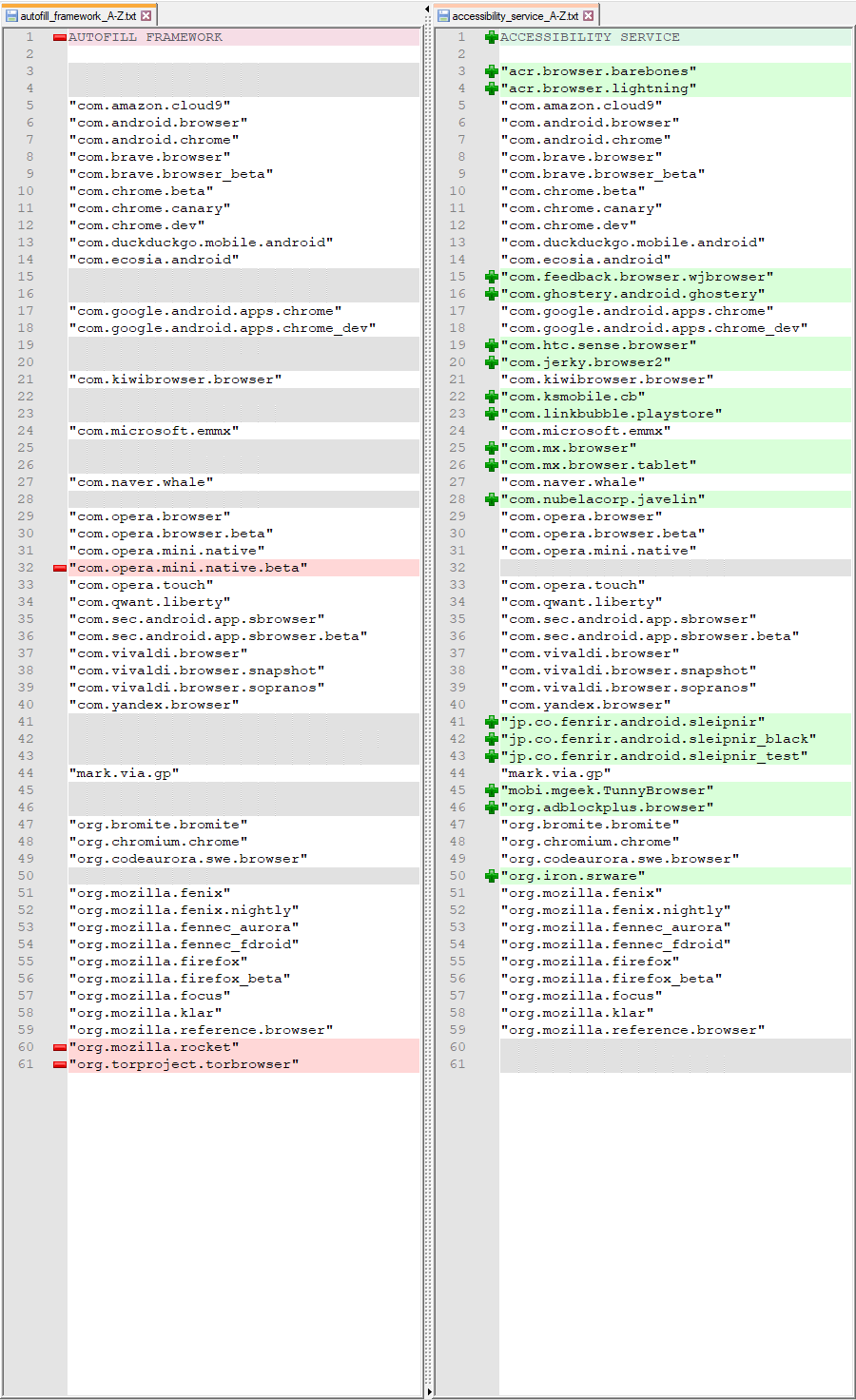
Task: Click "com.yandex.browser" in right pane
Action: pos(586,705)
